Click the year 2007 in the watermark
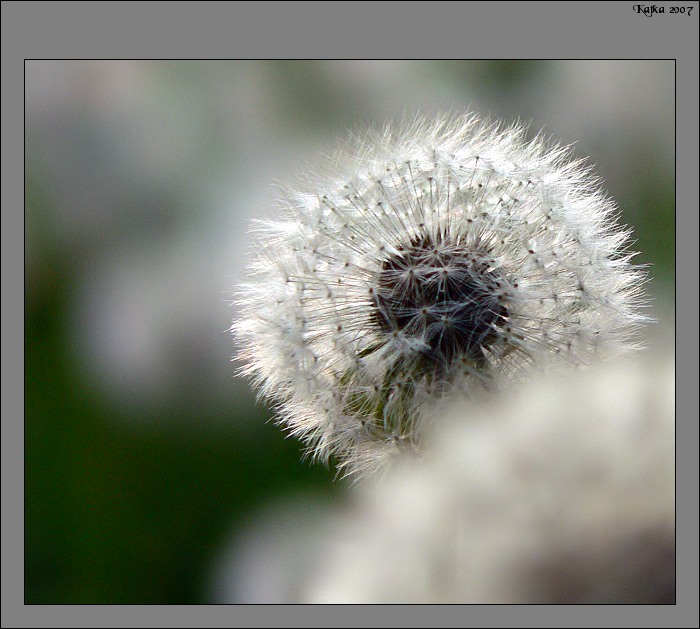This screenshot has height=629, width=700. [x=680, y=10]
